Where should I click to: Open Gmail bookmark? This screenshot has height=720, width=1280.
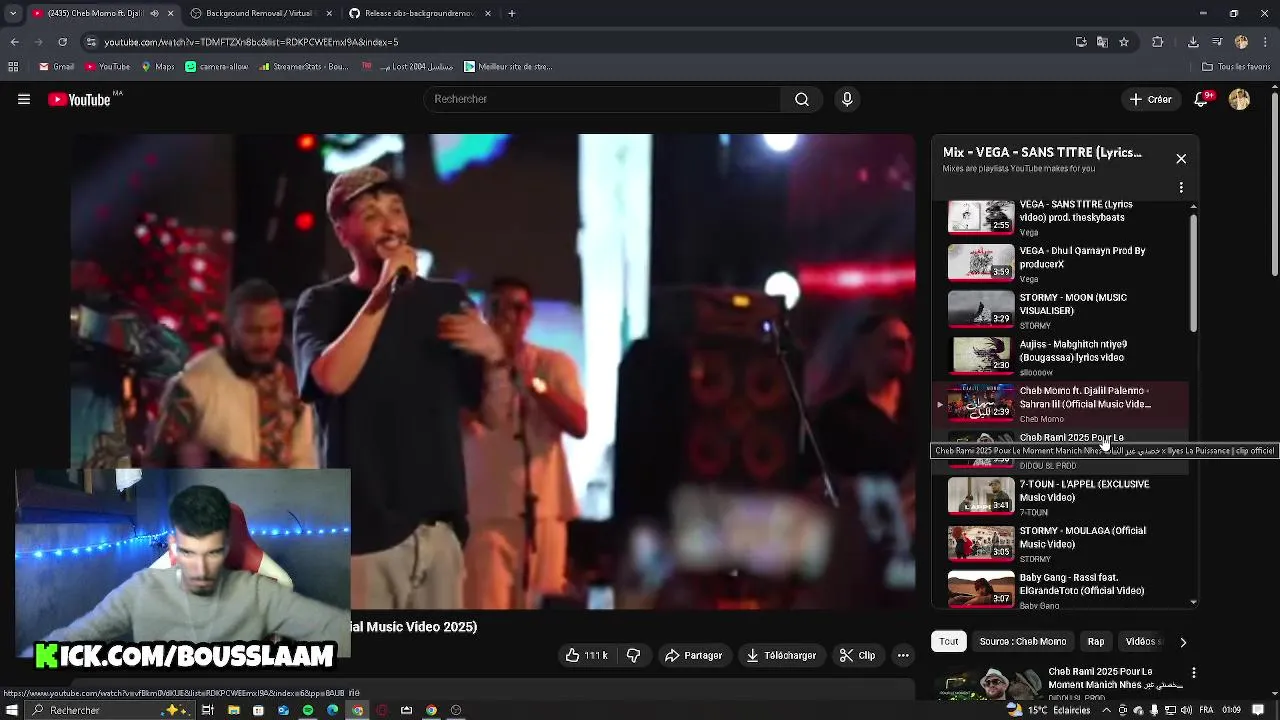[57, 67]
